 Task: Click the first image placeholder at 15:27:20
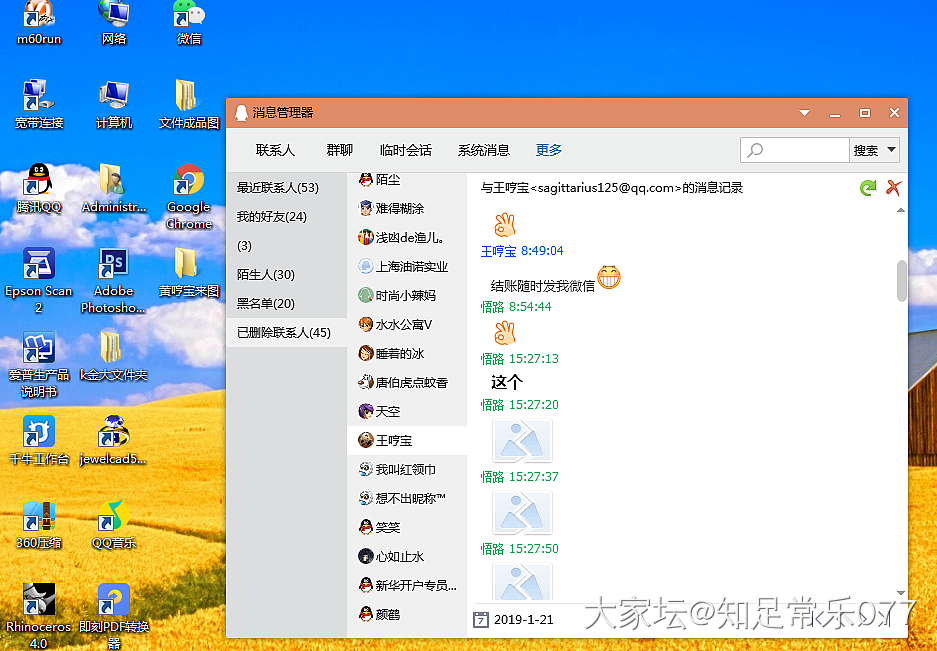coord(521,441)
